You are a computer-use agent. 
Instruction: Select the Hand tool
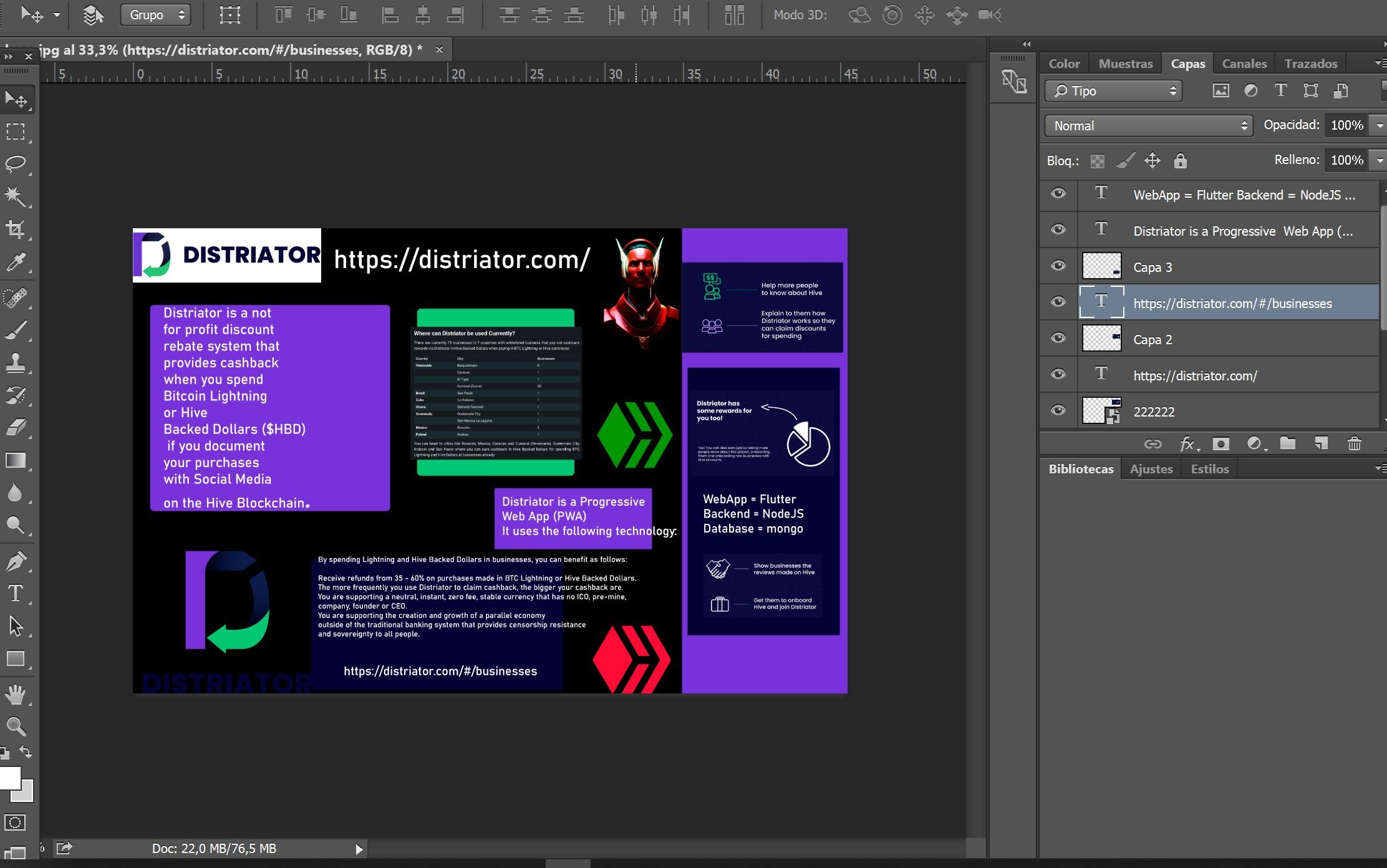point(16,694)
